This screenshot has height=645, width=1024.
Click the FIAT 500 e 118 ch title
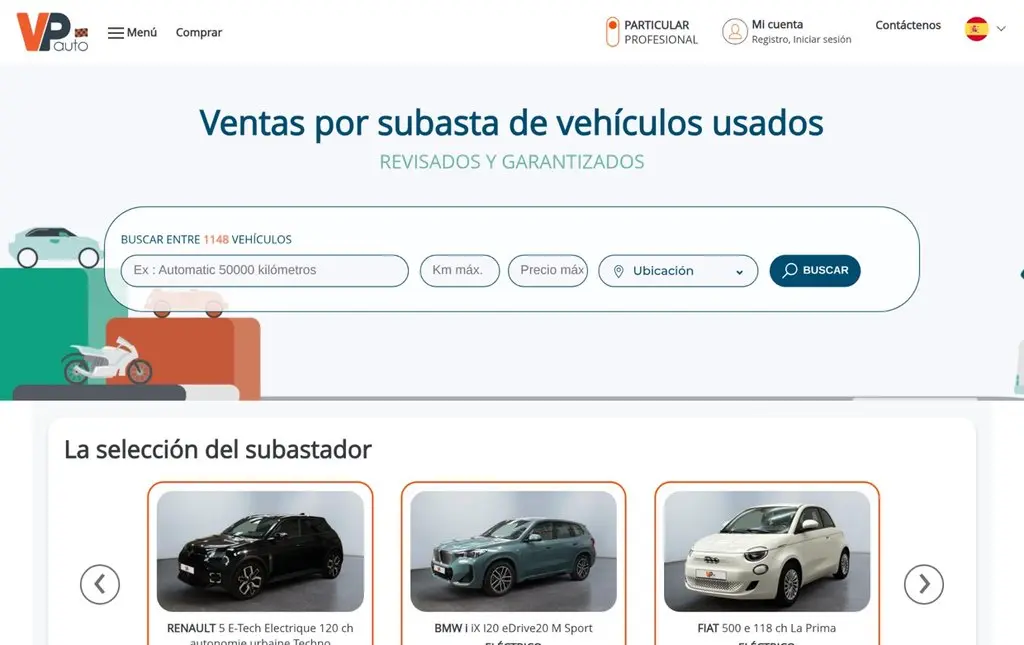767,628
